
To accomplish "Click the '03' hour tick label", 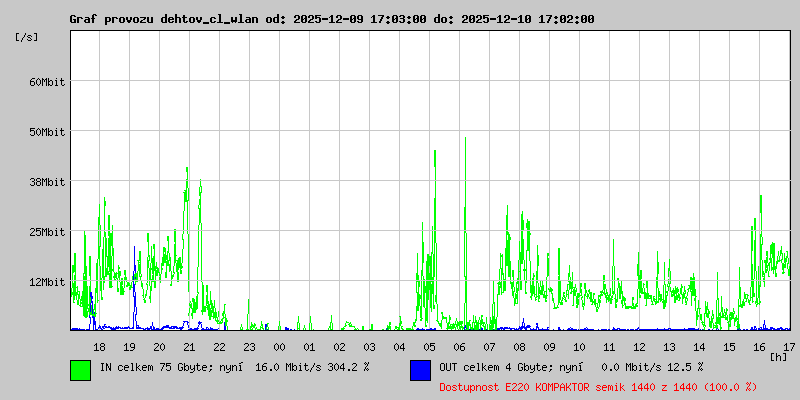I will point(369,347).
